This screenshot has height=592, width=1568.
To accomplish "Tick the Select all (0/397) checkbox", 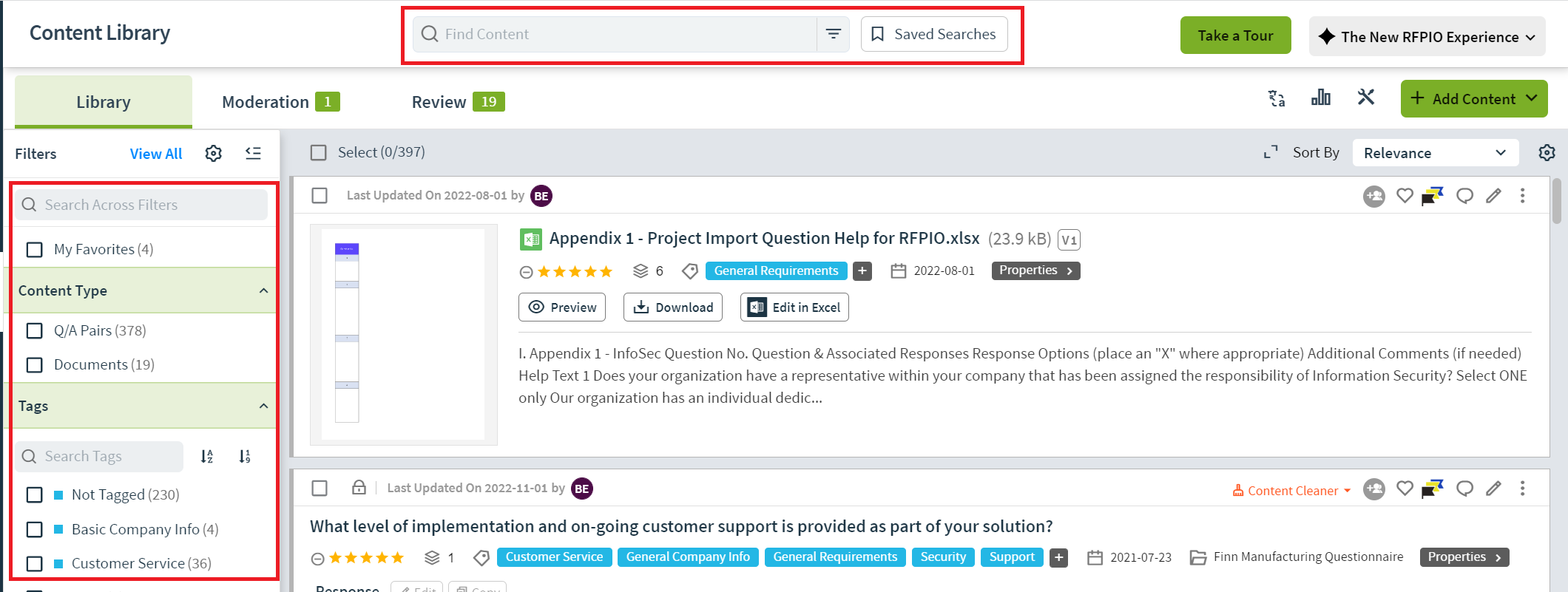I will (319, 153).
